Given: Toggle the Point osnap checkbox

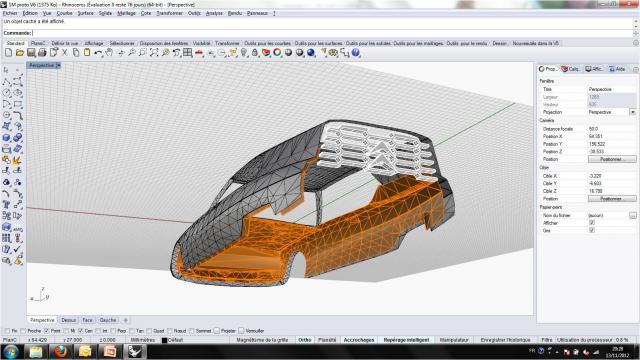Looking at the screenshot, I should click(47, 331).
